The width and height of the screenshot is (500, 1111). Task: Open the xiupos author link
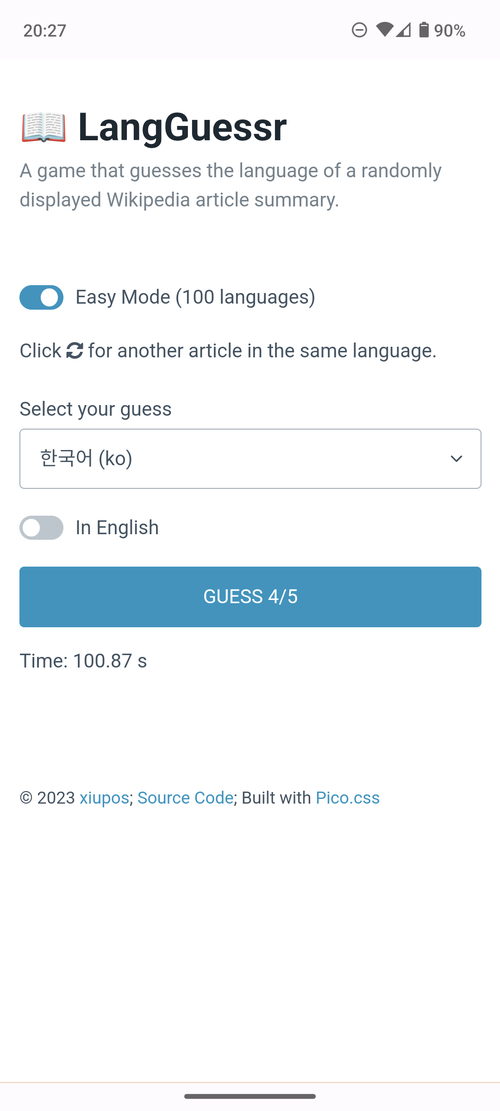(x=104, y=798)
